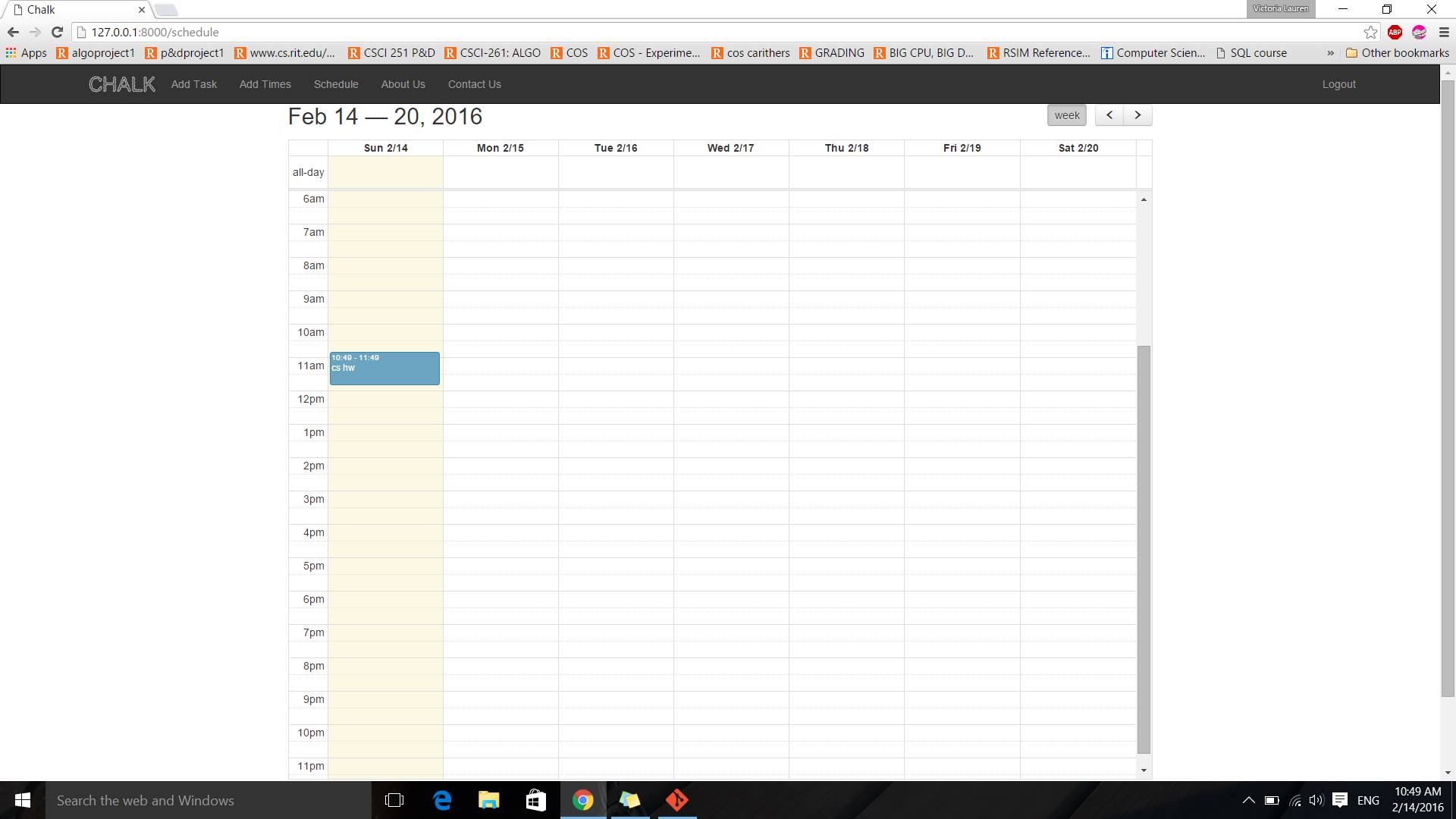This screenshot has height=819, width=1456.
Task: Open Task View on the taskbar
Action: [x=394, y=800]
